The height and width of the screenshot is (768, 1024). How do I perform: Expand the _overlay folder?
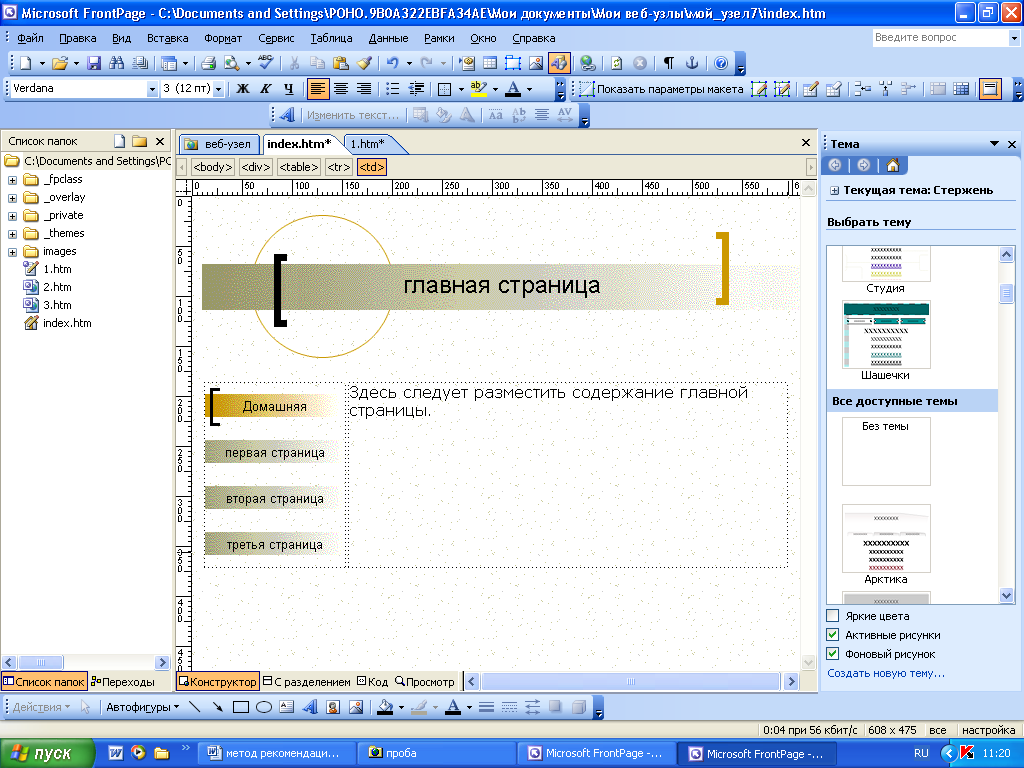pyautogui.click(x=12, y=198)
